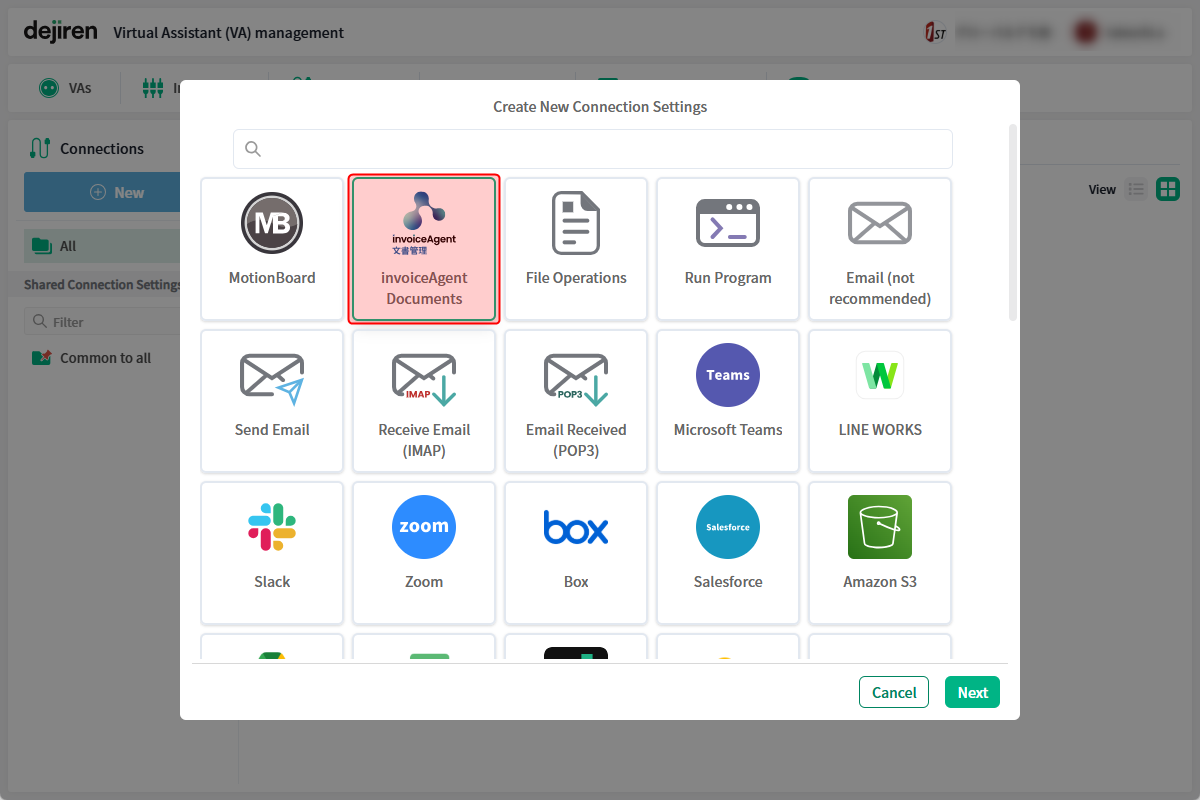Cancel the Create New Connection dialog

pyautogui.click(x=894, y=692)
